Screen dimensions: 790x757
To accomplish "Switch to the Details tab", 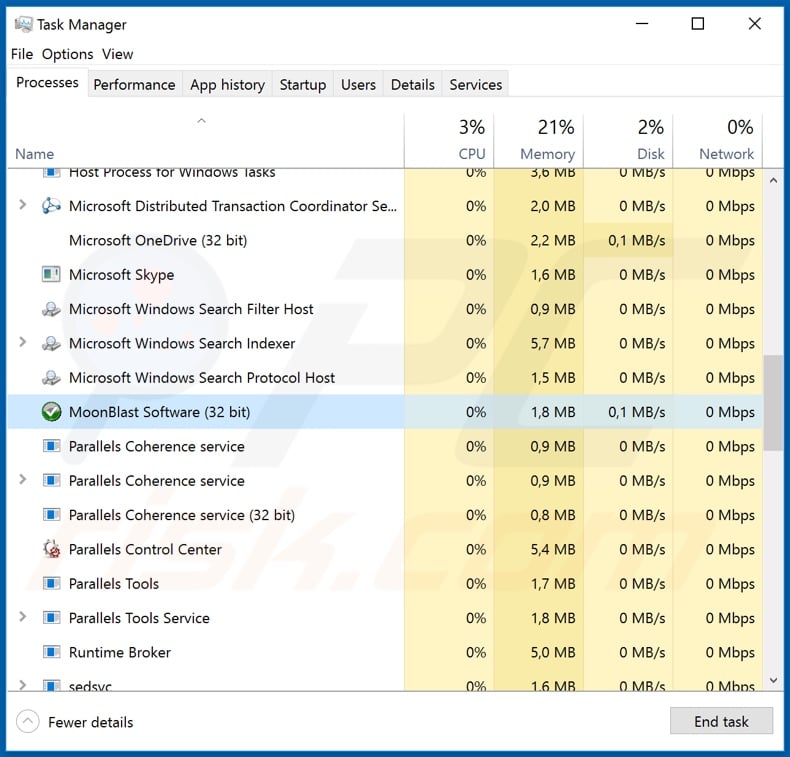I will [x=413, y=85].
